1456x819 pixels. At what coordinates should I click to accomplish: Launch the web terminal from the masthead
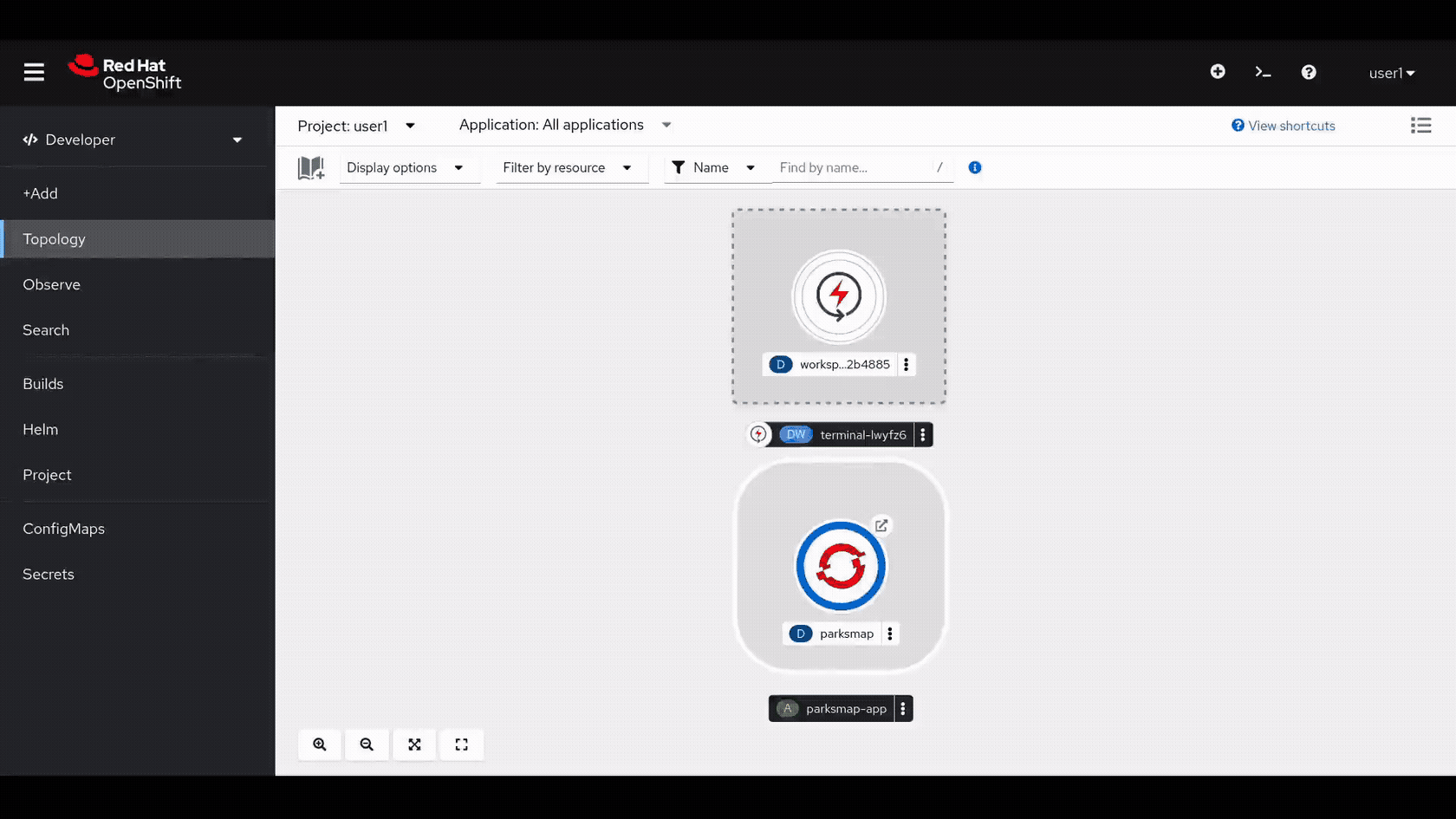(1263, 72)
